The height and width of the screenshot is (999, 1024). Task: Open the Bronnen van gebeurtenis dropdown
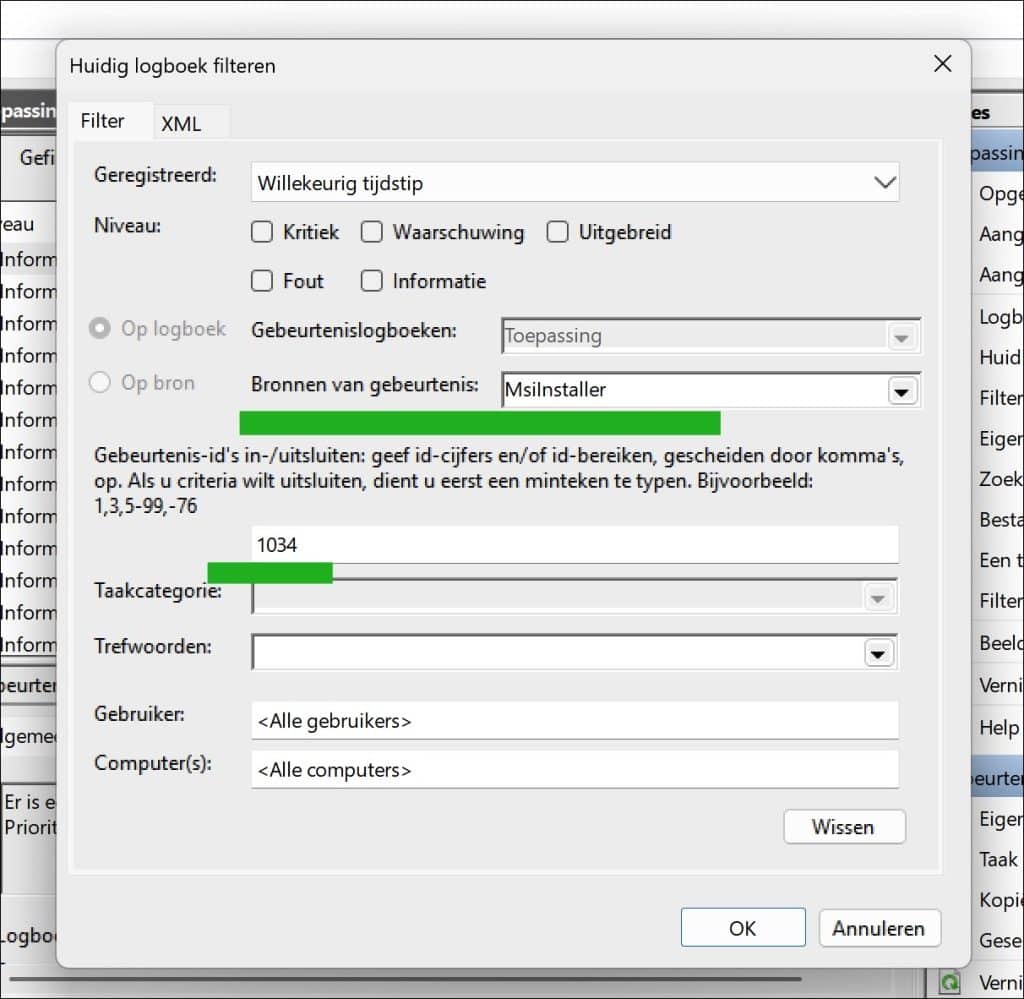903,390
